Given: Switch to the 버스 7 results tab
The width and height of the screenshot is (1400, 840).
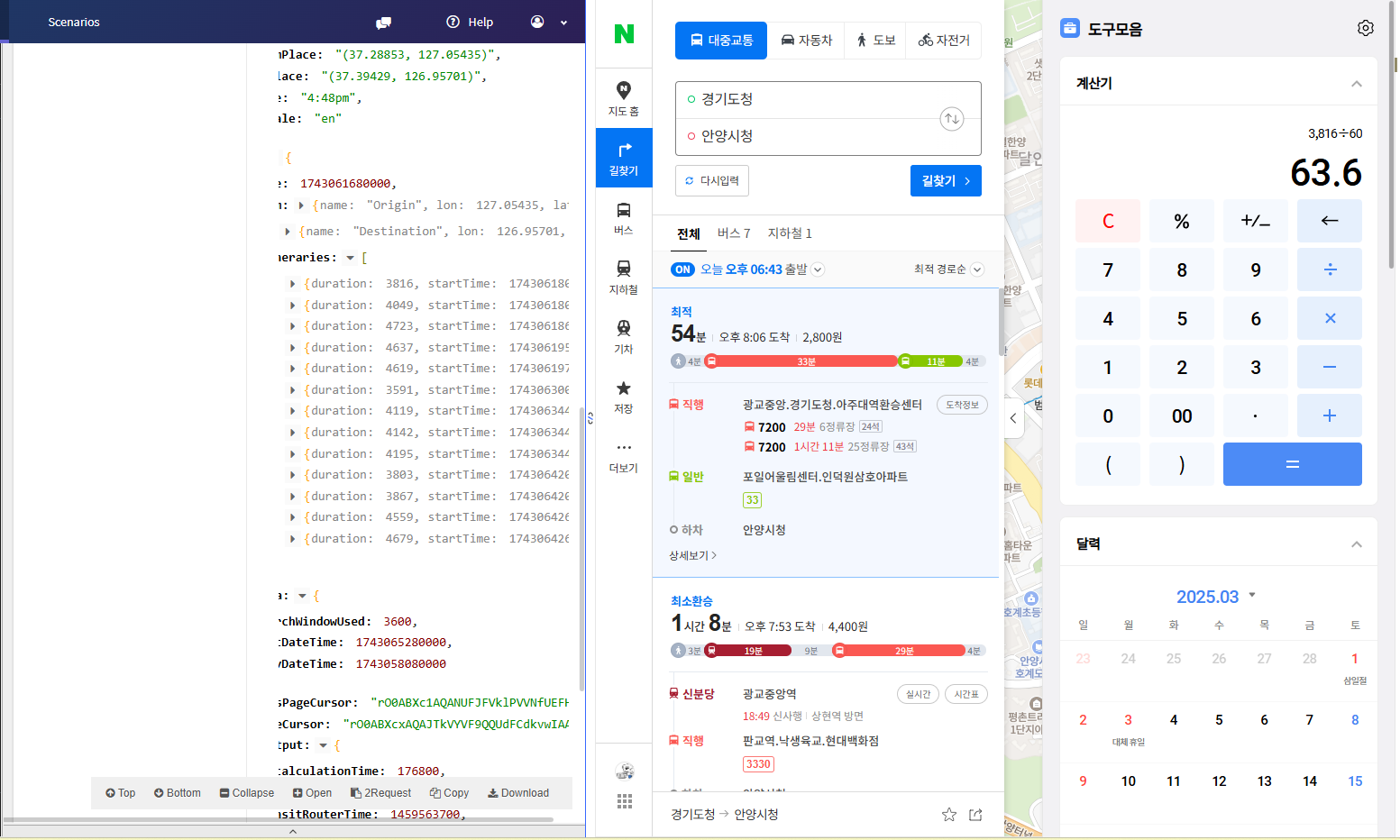Looking at the screenshot, I should tap(734, 233).
